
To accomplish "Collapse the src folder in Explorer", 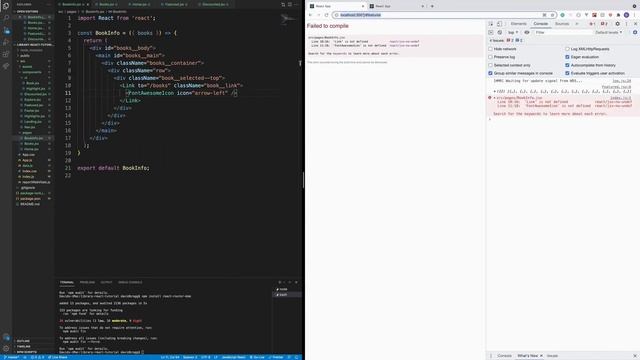I will click(22, 61).
